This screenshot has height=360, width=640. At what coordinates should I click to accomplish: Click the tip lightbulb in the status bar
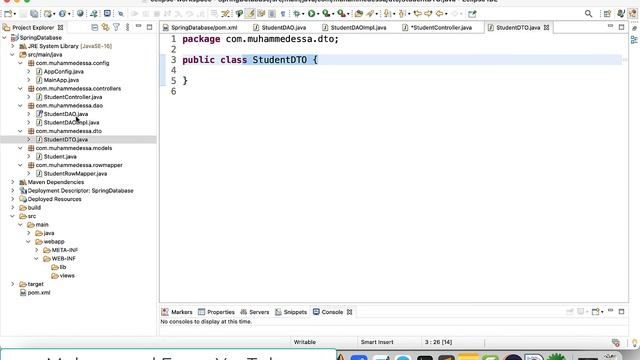tap(635, 342)
